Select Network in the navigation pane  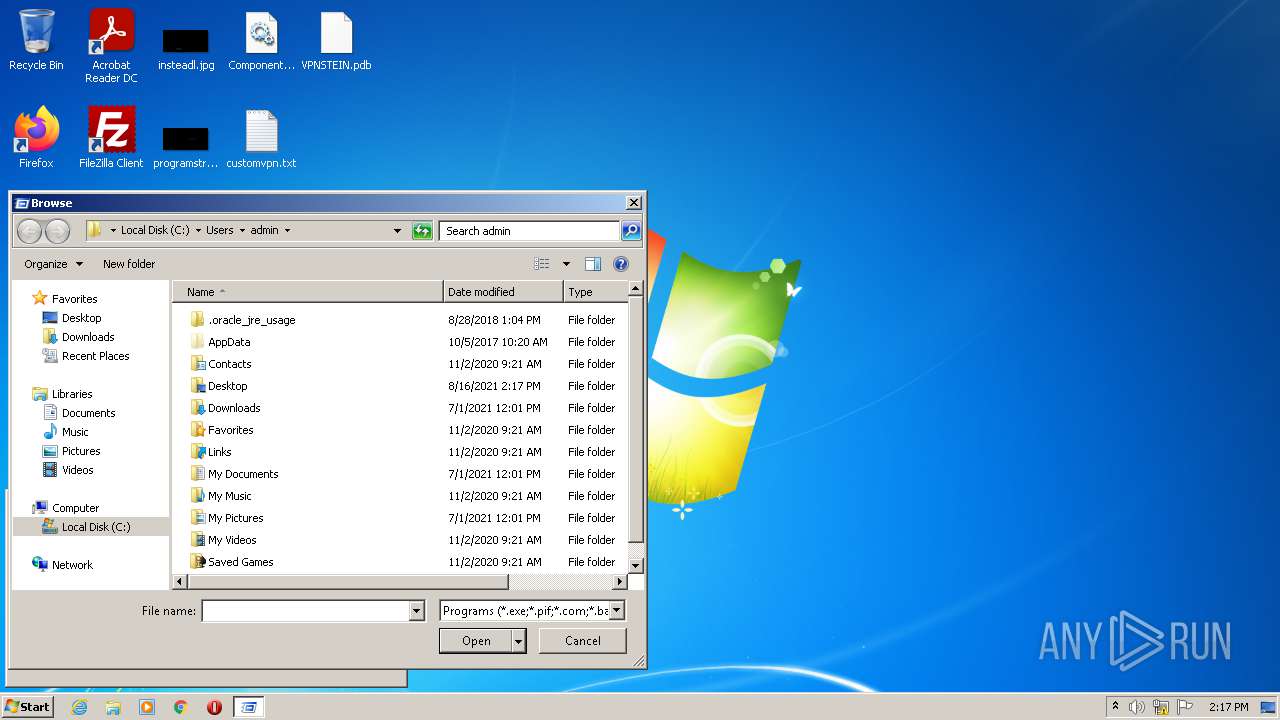(72, 565)
